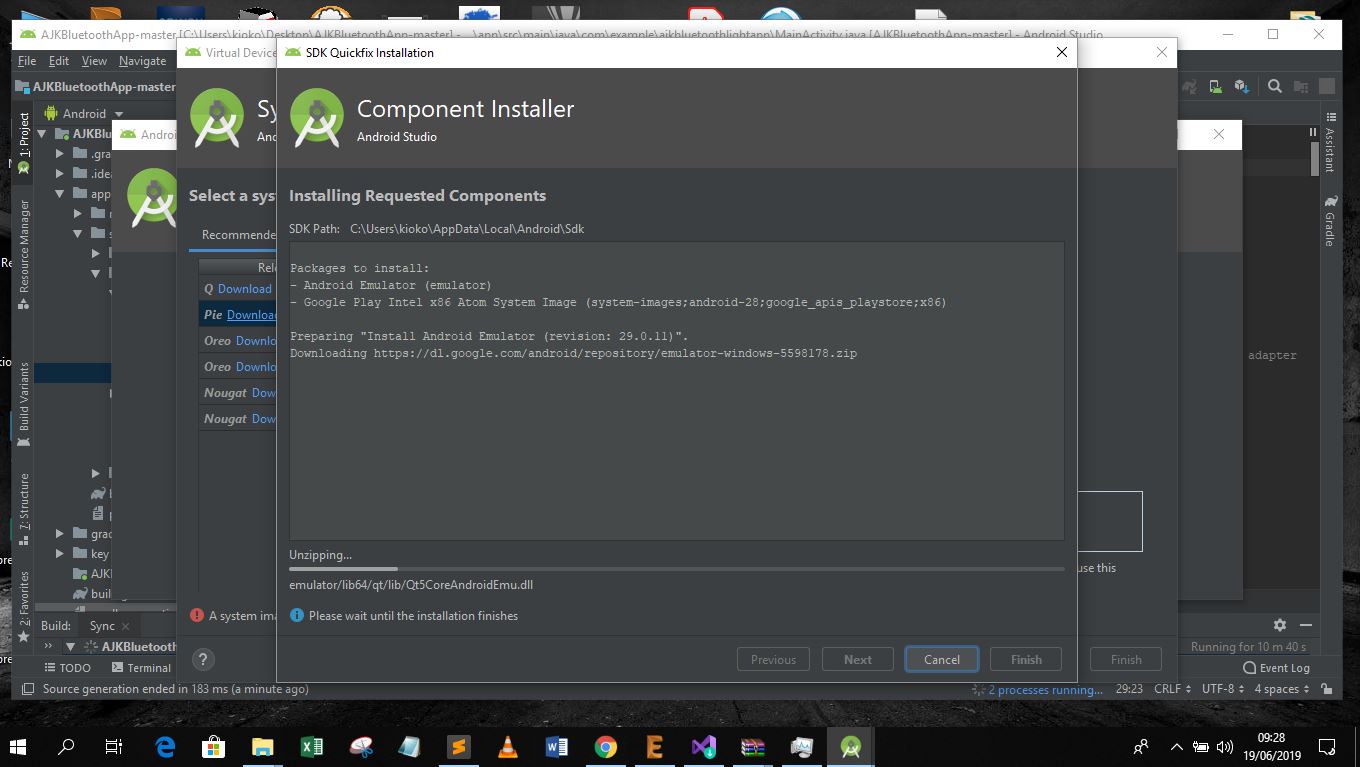Open help with the question mark button
This screenshot has height=767, width=1360.
(x=203, y=659)
